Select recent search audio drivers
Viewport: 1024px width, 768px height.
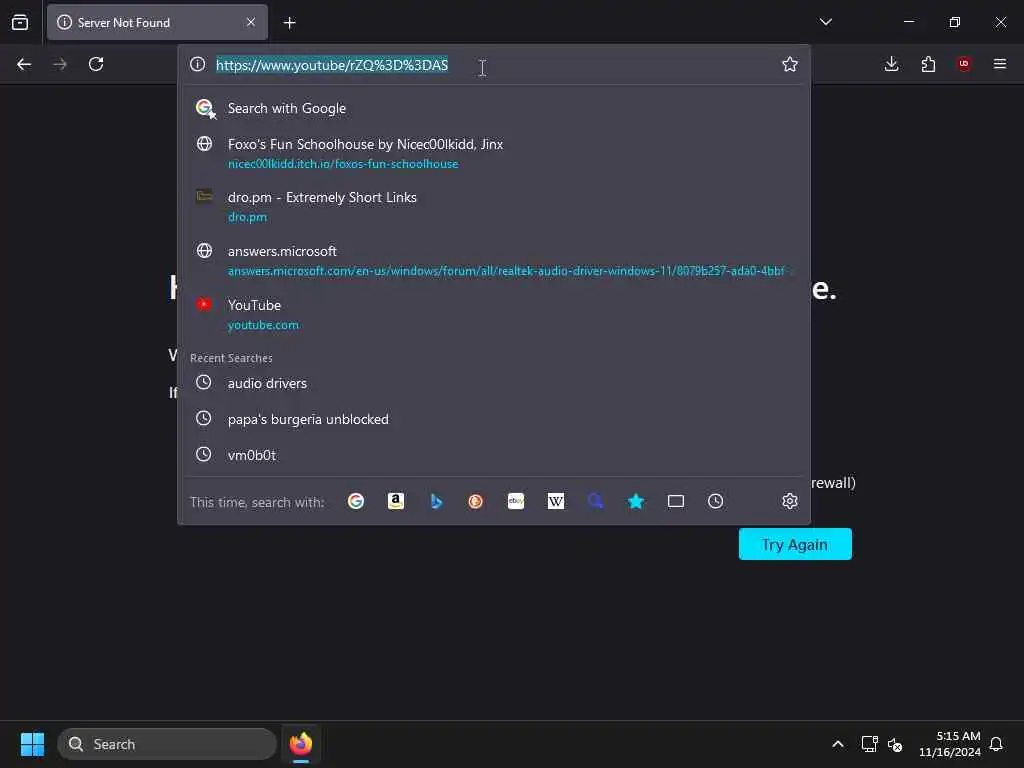tap(494, 383)
